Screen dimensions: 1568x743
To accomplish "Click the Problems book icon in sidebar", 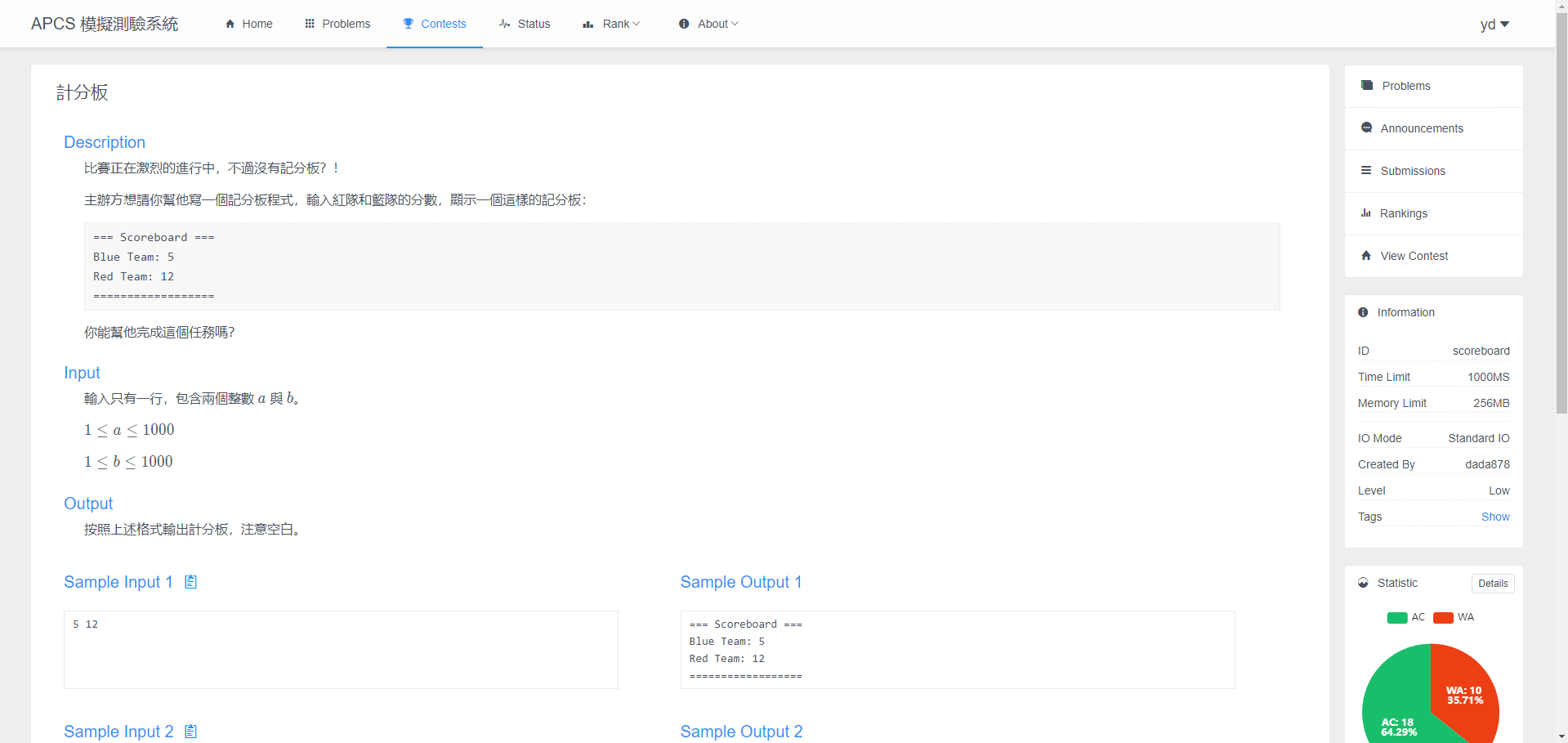I will click(1367, 86).
